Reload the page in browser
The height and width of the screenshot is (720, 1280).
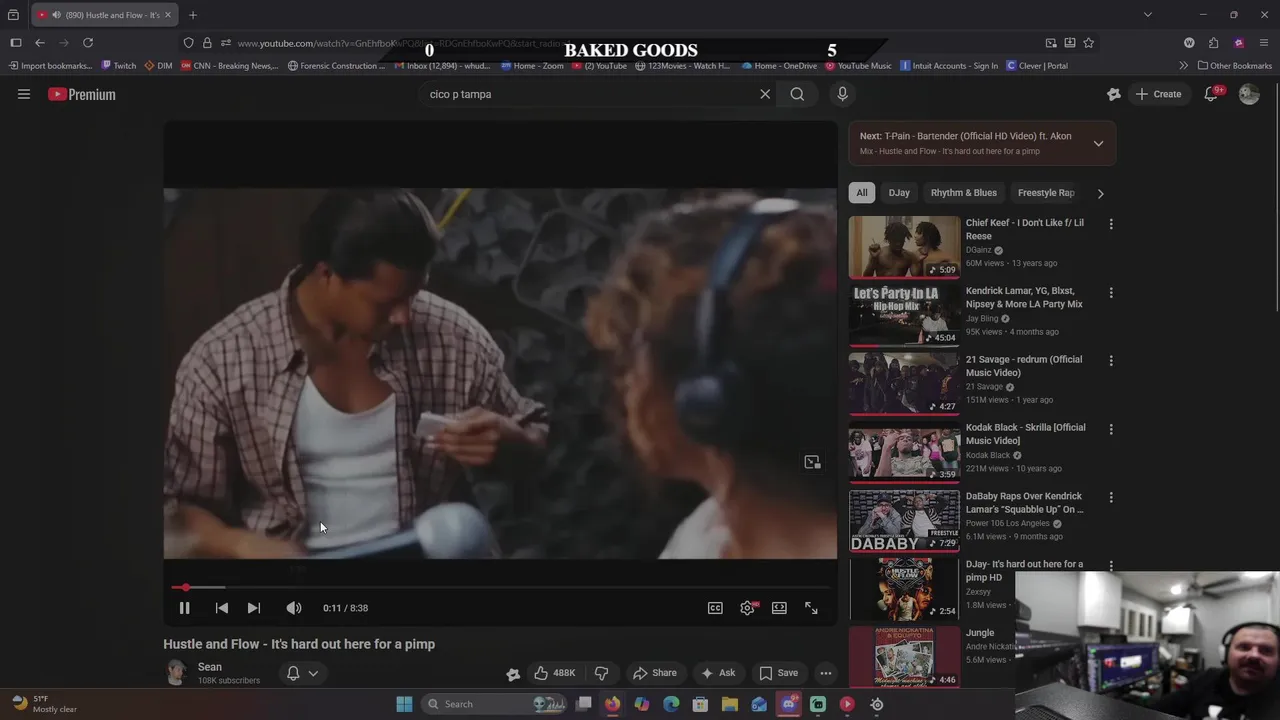pyautogui.click(x=88, y=43)
